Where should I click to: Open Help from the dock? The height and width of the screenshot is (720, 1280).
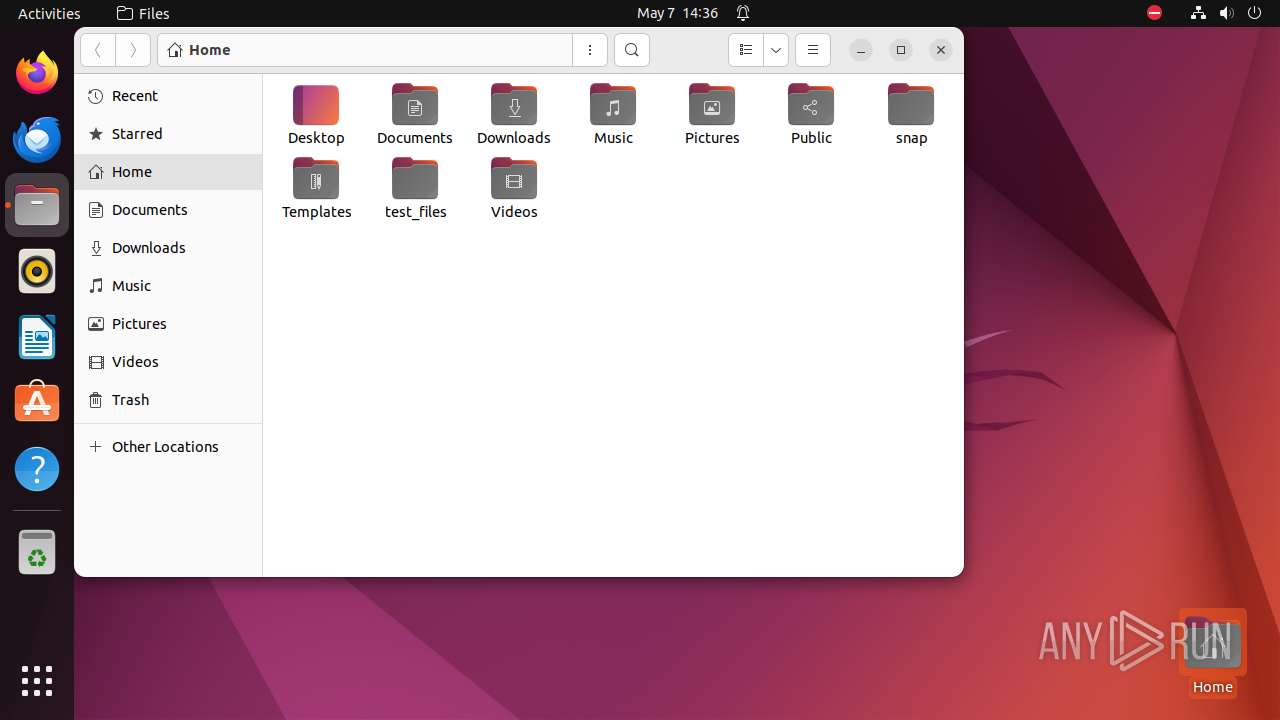pos(37,469)
